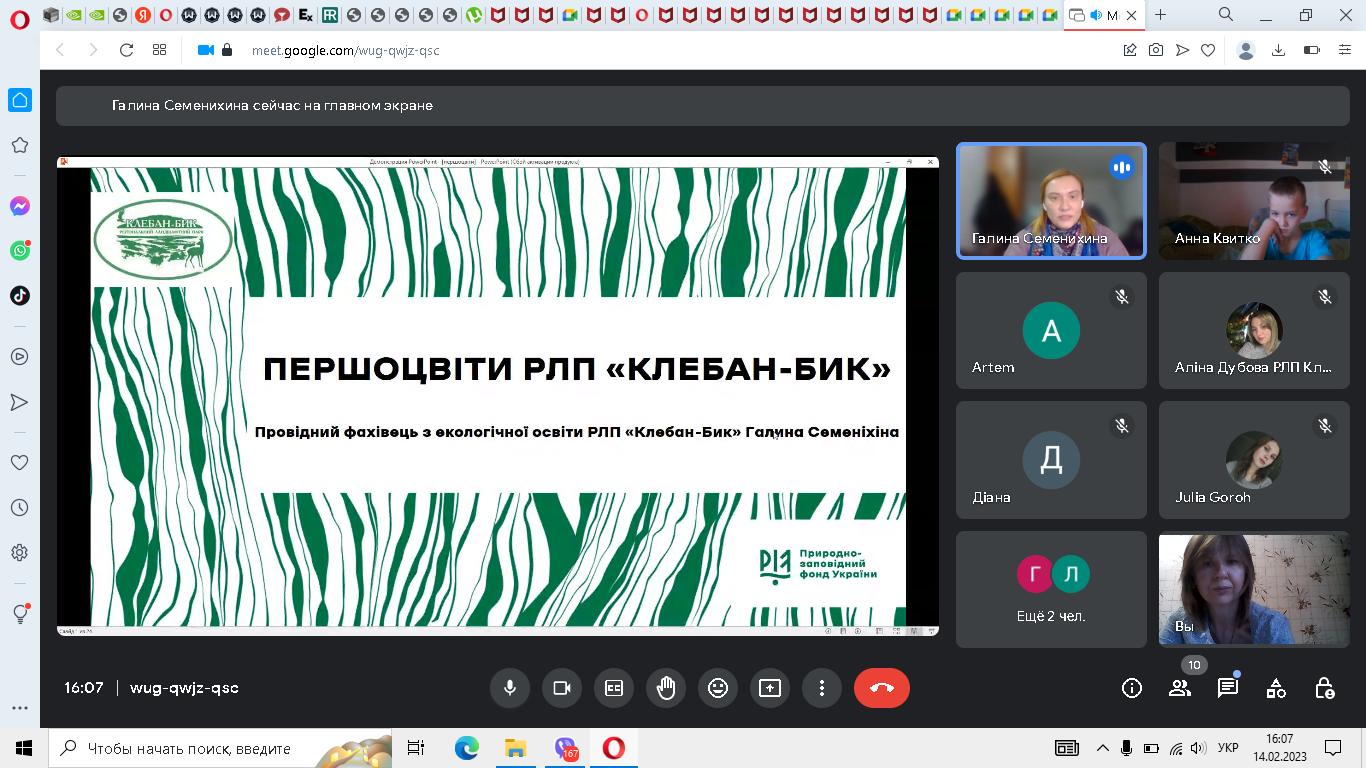Image resolution: width=1366 pixels, height=768 pixels.
Task: Open host controls lock icon
Action: (1324, 688)
